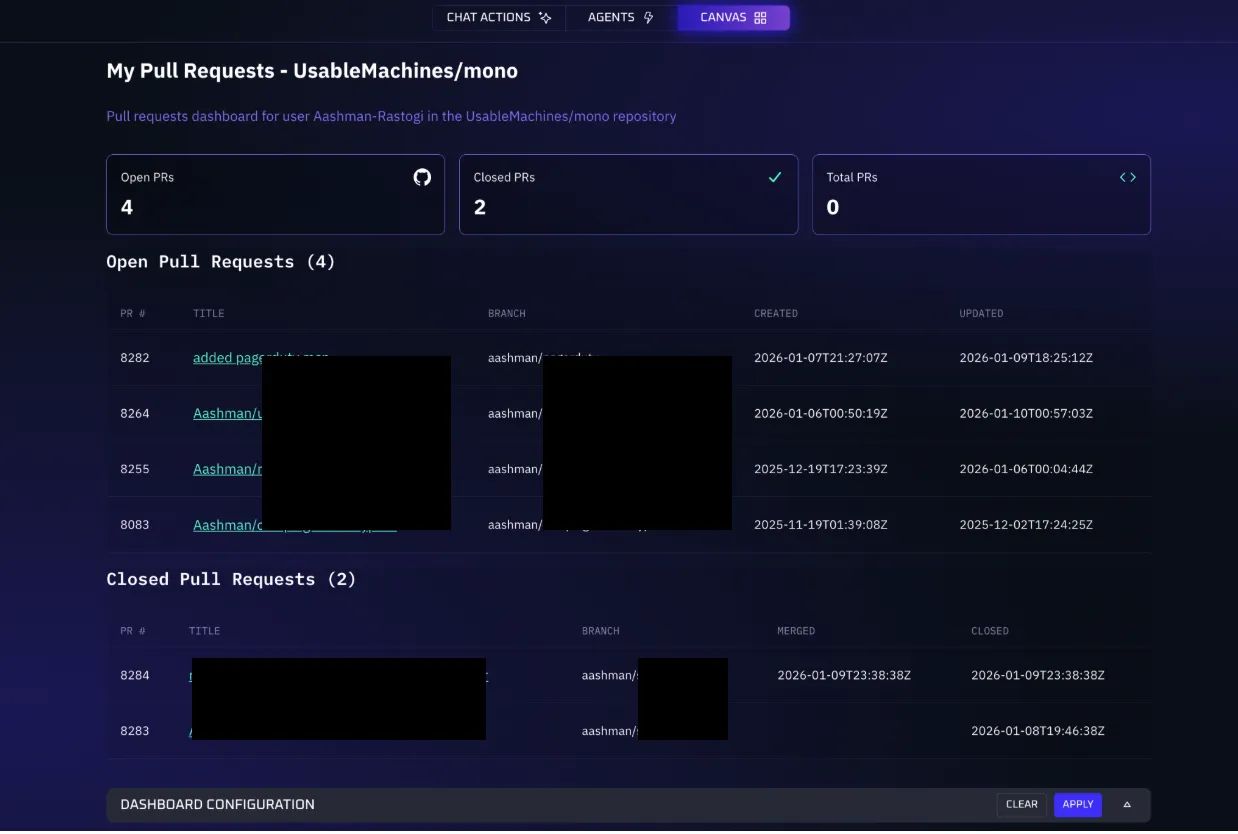Viewport: 1238px width, 834px height.
Task: Switch to the AGENTS tab
Action: [614, 17]
